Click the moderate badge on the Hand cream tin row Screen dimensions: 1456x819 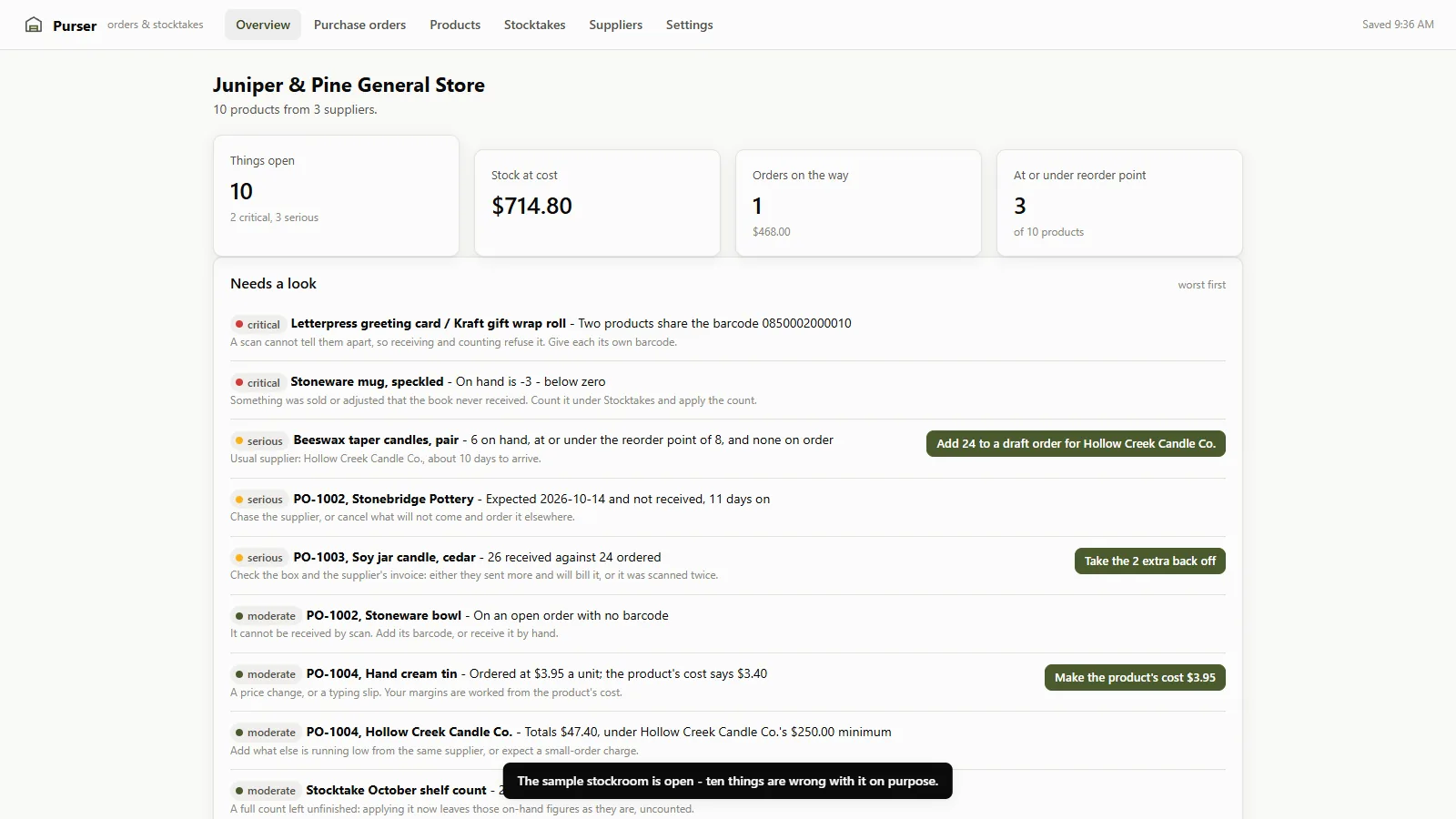[266, 674]
